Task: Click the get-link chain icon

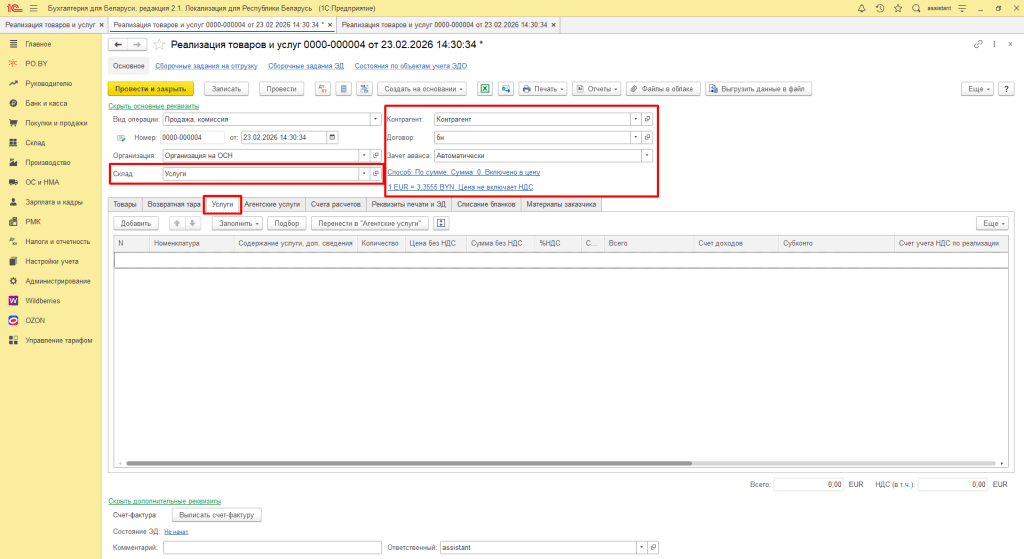Action: [978, 45]
